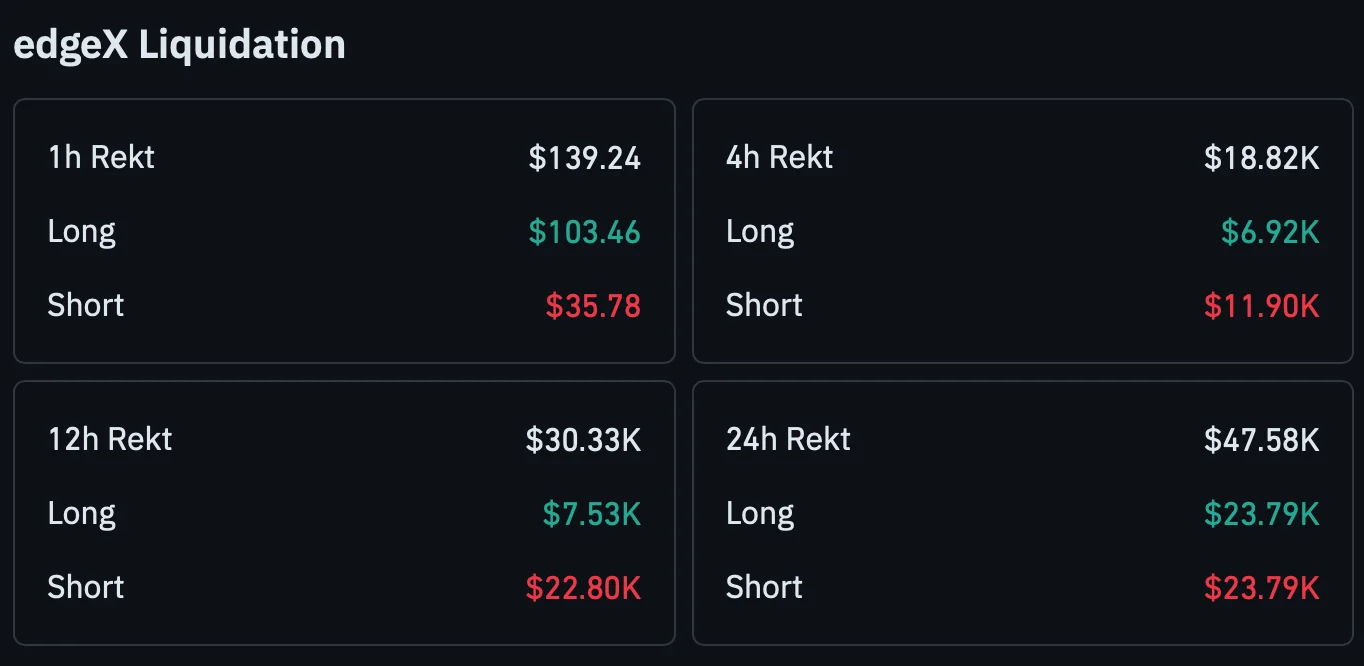
Task: Click the 1h Rekt total $139.24
Action: [585, 157]
